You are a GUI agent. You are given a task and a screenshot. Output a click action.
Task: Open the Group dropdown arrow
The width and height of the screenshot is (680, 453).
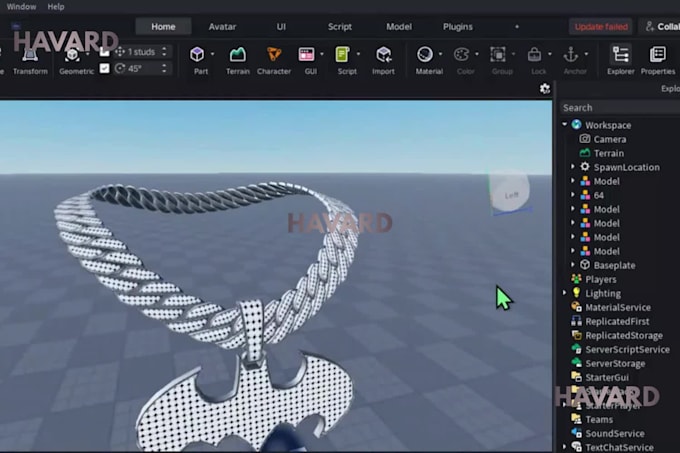(x=513, y=54)
